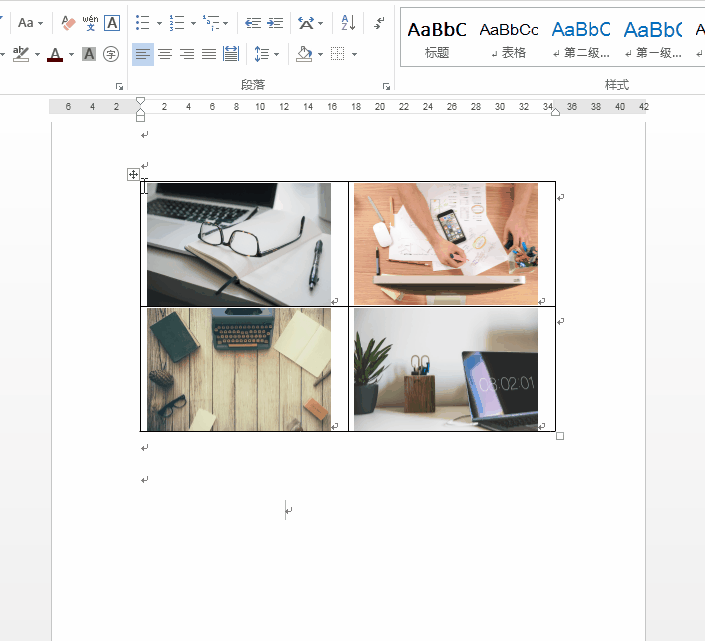Click the numbered list icon
705x641 pixels.
pos(177,22)
